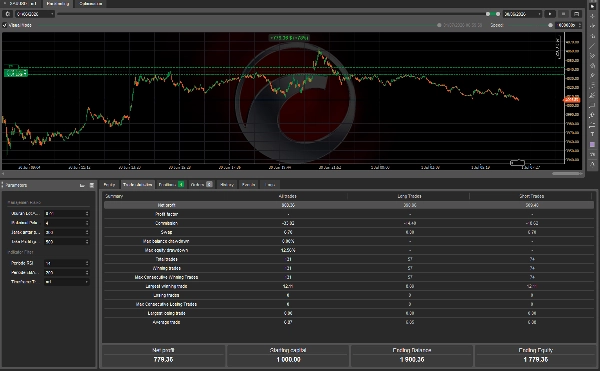
Task: Select the Total trades row
Action: point(349,259)
